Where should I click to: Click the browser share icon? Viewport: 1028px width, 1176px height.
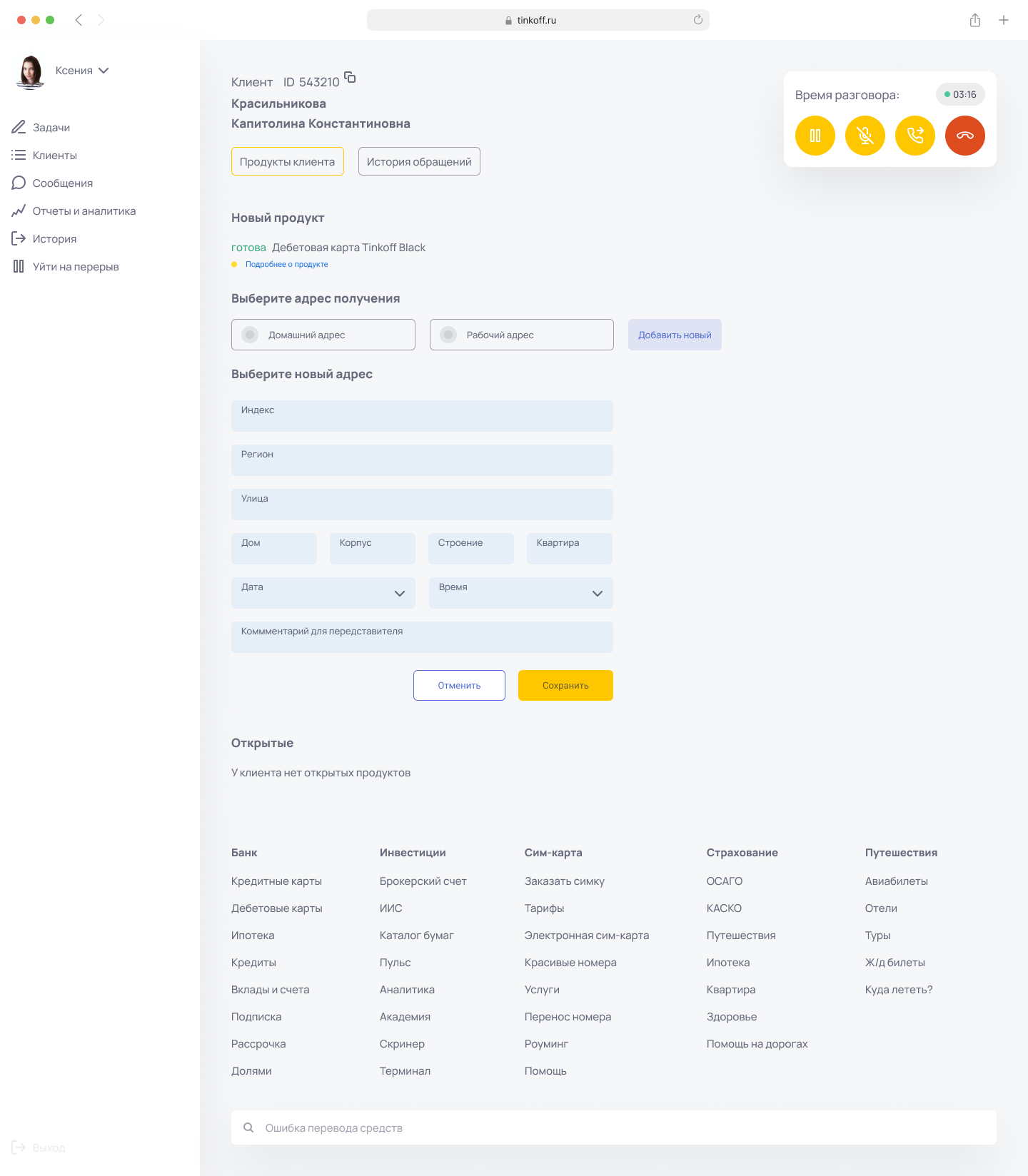(974, 20)
